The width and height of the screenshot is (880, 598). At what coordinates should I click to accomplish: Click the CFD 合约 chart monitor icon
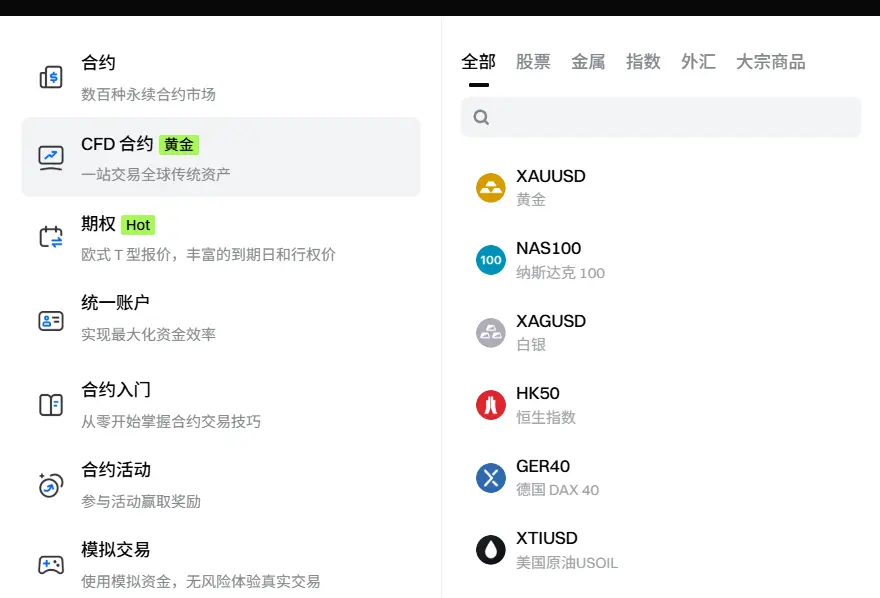51,158
